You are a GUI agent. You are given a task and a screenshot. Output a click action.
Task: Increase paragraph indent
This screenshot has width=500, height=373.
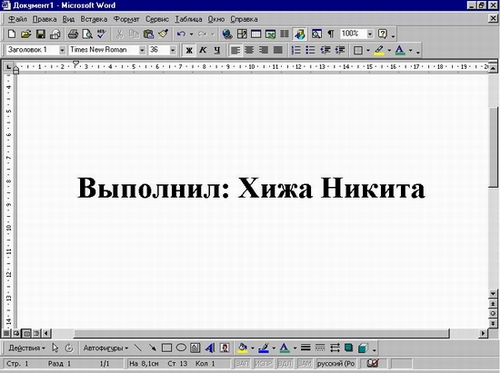340,50
